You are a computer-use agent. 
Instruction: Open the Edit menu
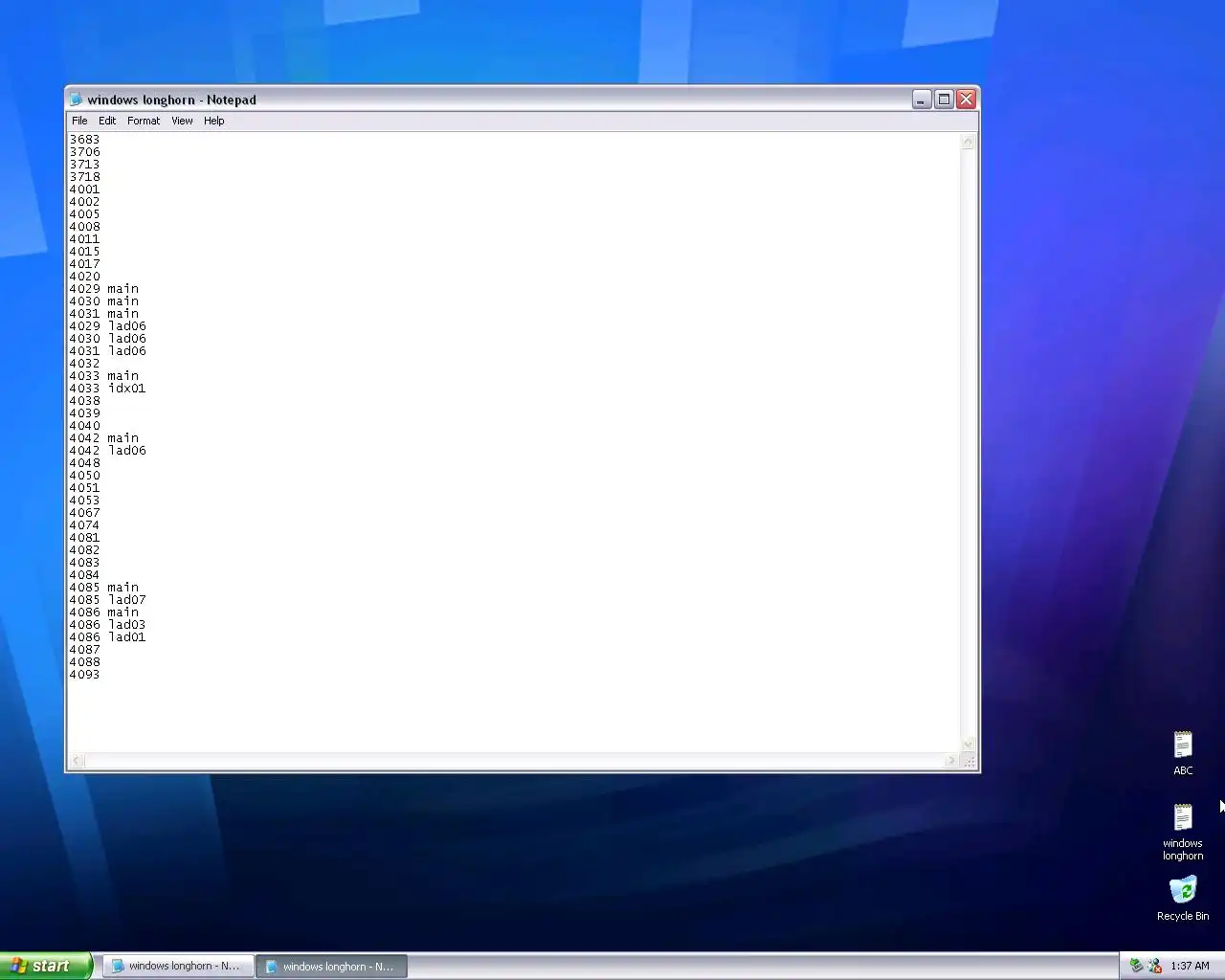pos(107,121)
